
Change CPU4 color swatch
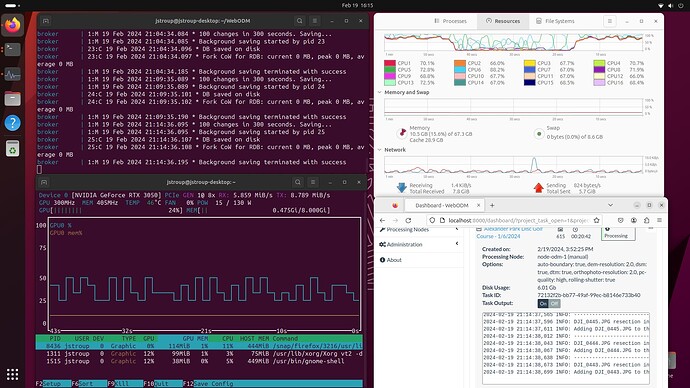[x=599, y=63]
